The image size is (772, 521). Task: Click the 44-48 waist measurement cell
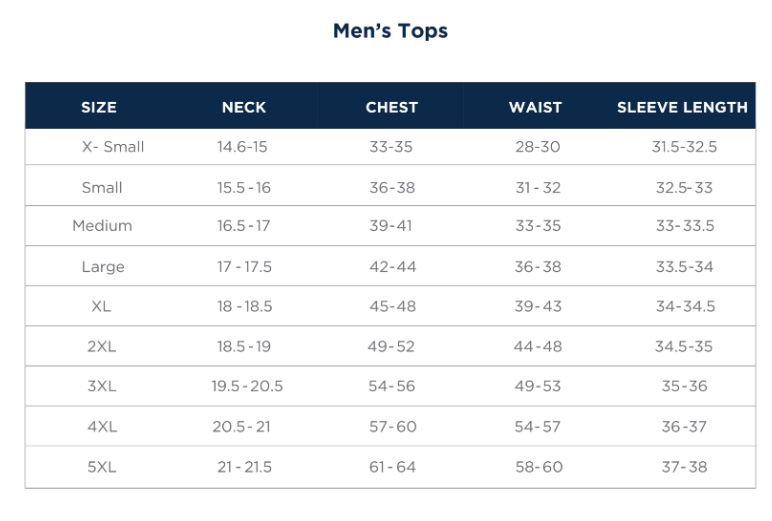[538, 347]
